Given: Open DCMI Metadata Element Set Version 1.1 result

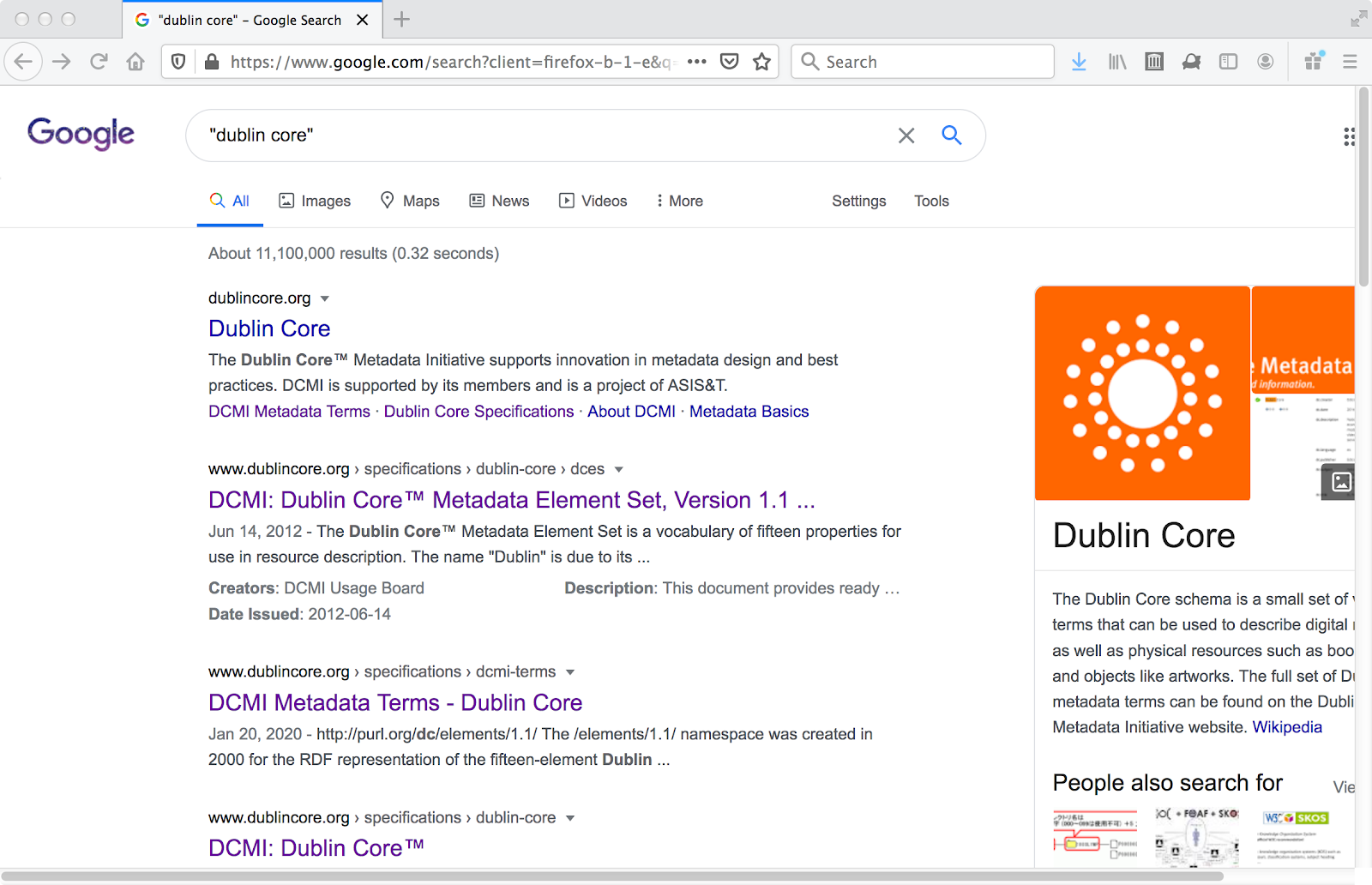Looking at the screenshot, I should coord(512,500).
